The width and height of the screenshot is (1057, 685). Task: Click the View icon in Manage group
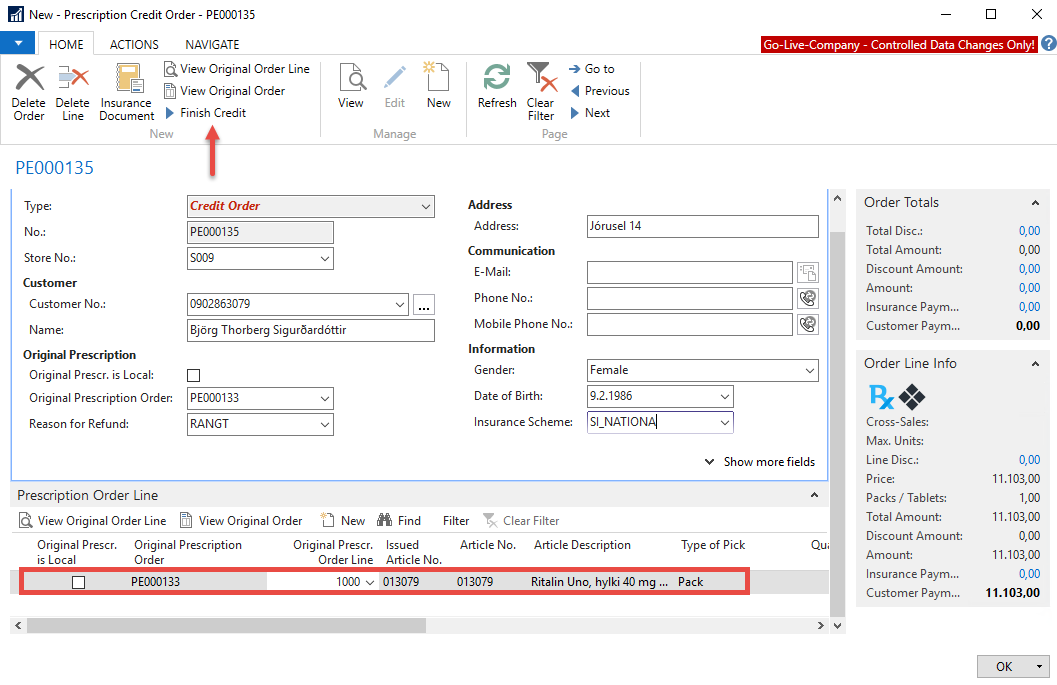(x=351, y=78)
